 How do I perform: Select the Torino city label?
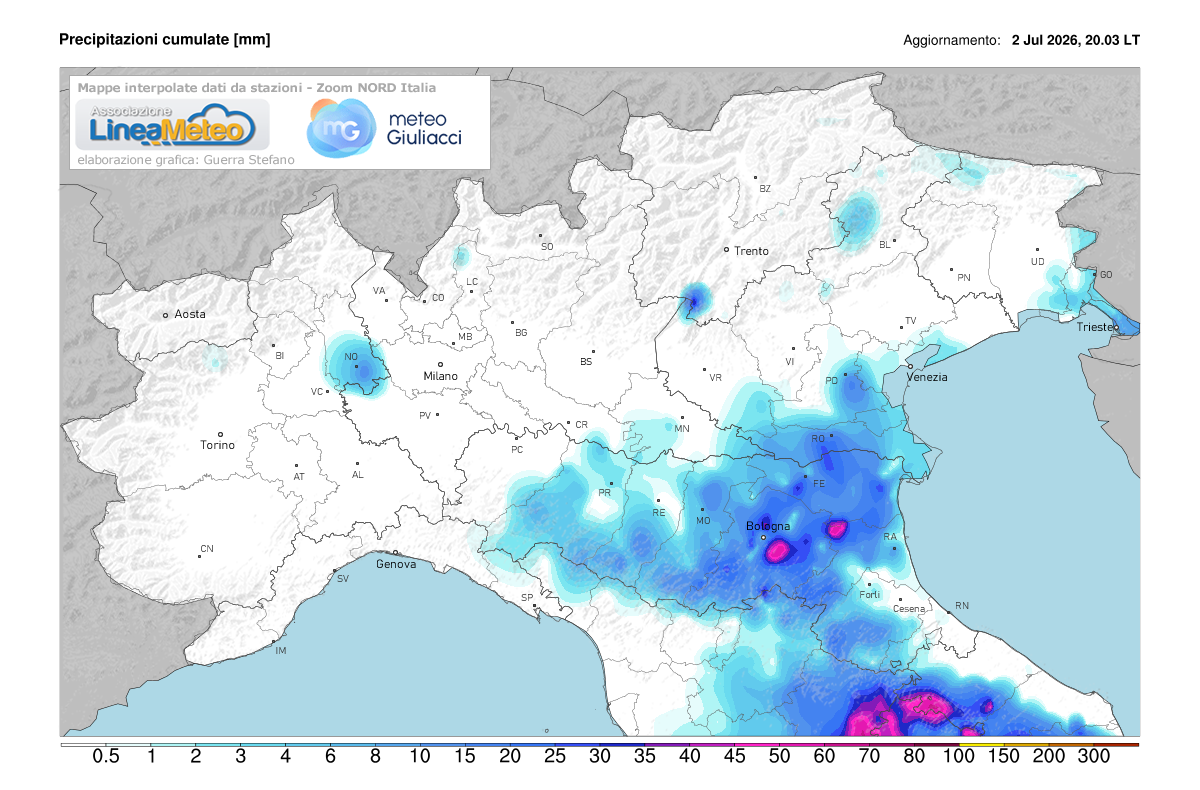[x=218, y=445]
